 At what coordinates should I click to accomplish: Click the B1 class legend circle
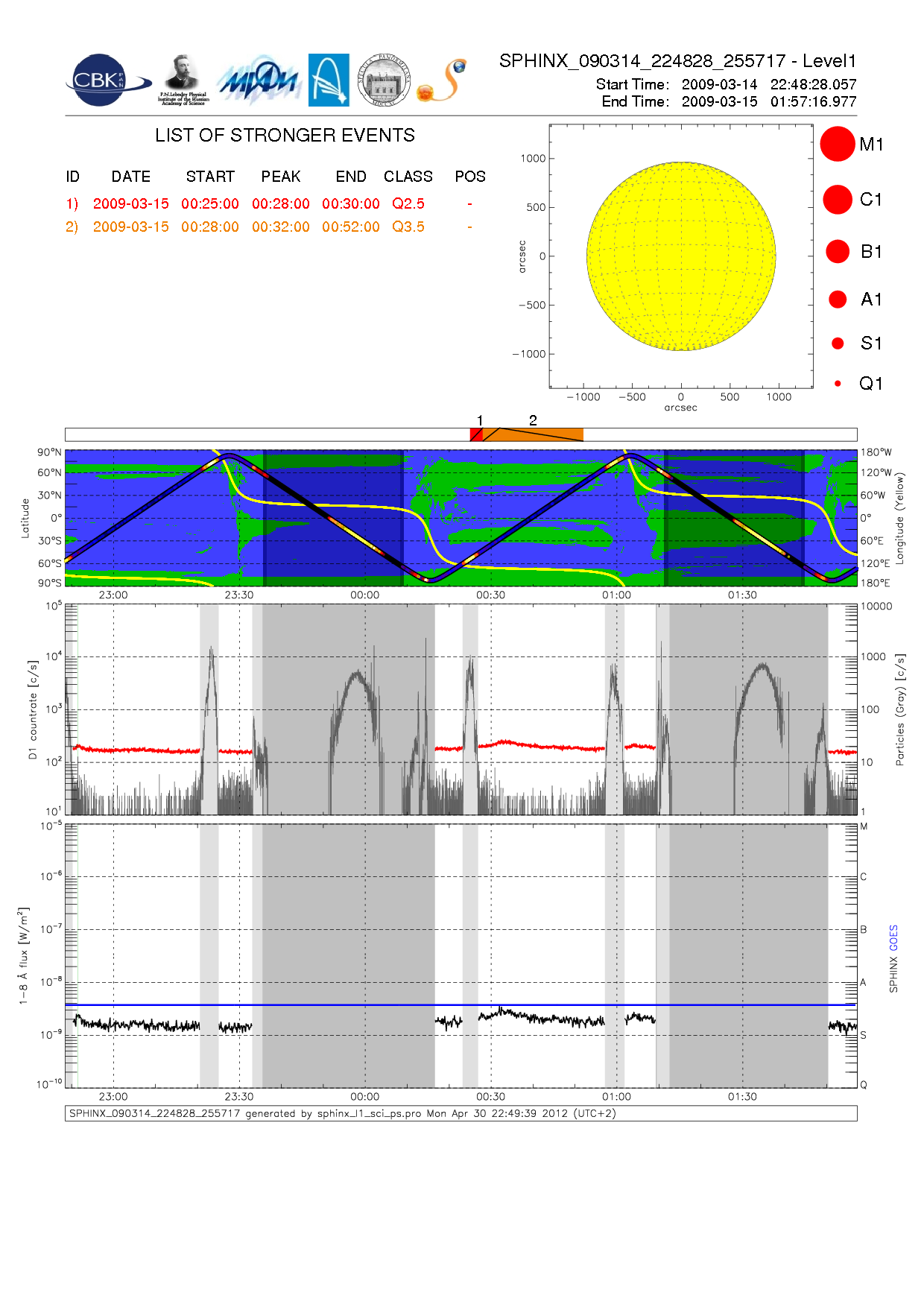[x=838, y=251]
